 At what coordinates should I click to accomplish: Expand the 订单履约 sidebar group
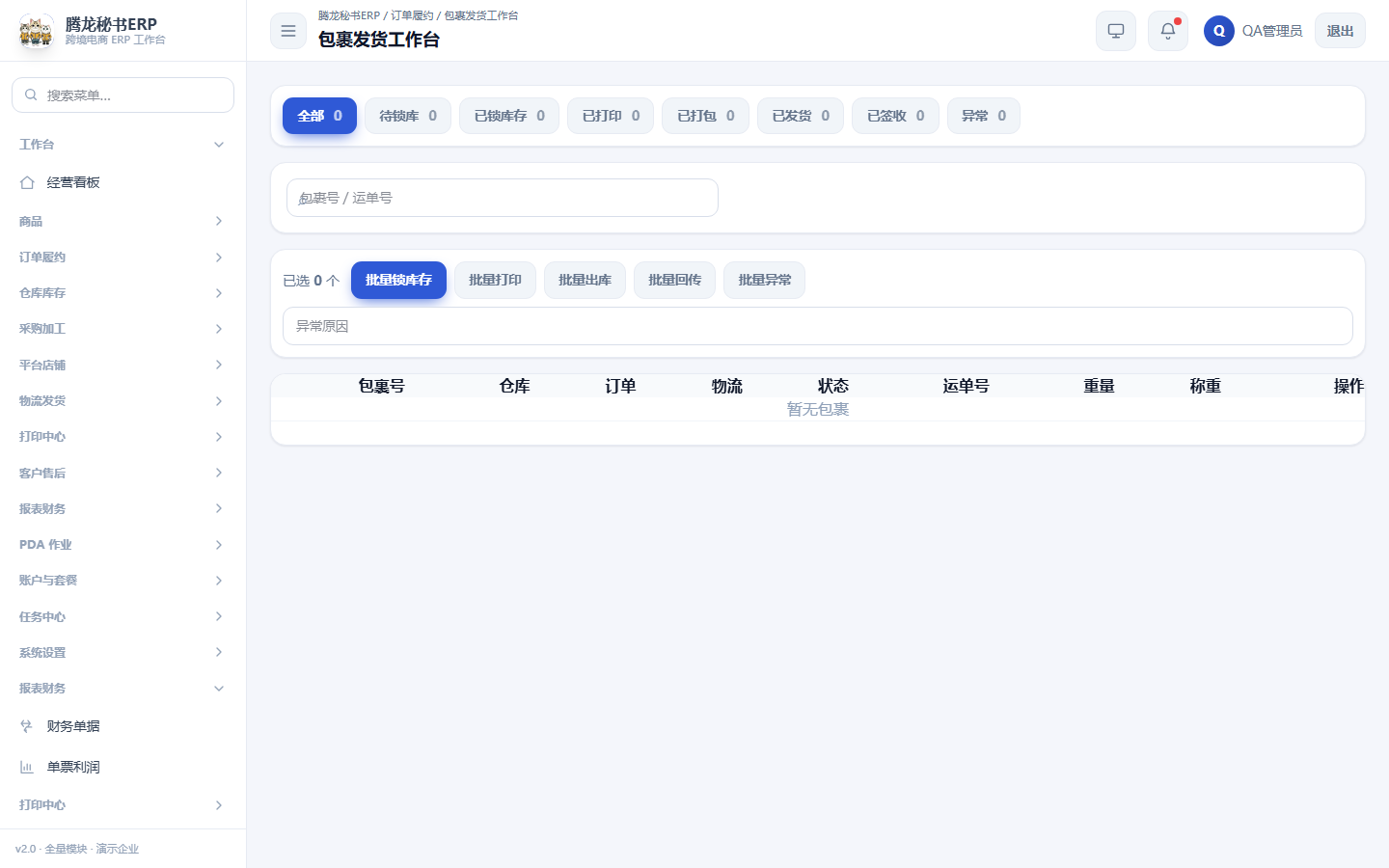[123, 258]
